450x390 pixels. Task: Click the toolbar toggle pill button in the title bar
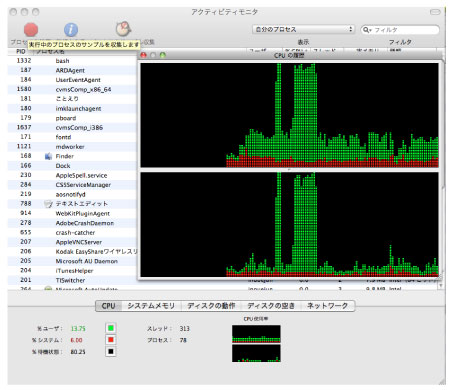click(x=435, y=12)
